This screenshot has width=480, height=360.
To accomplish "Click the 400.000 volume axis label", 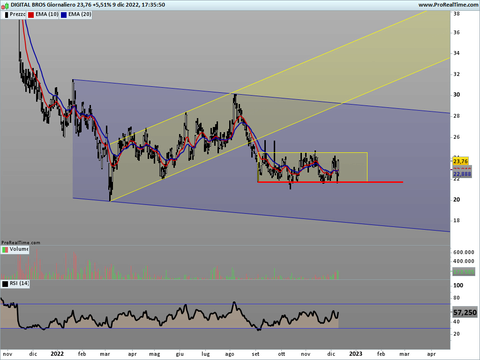I will [x=463, y=261].
